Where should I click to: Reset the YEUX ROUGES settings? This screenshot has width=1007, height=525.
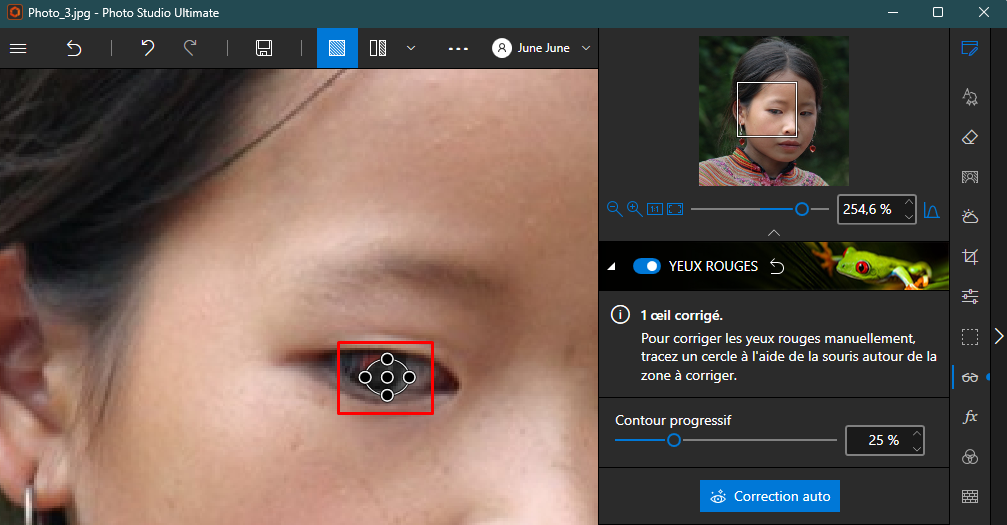coord(777,266)
